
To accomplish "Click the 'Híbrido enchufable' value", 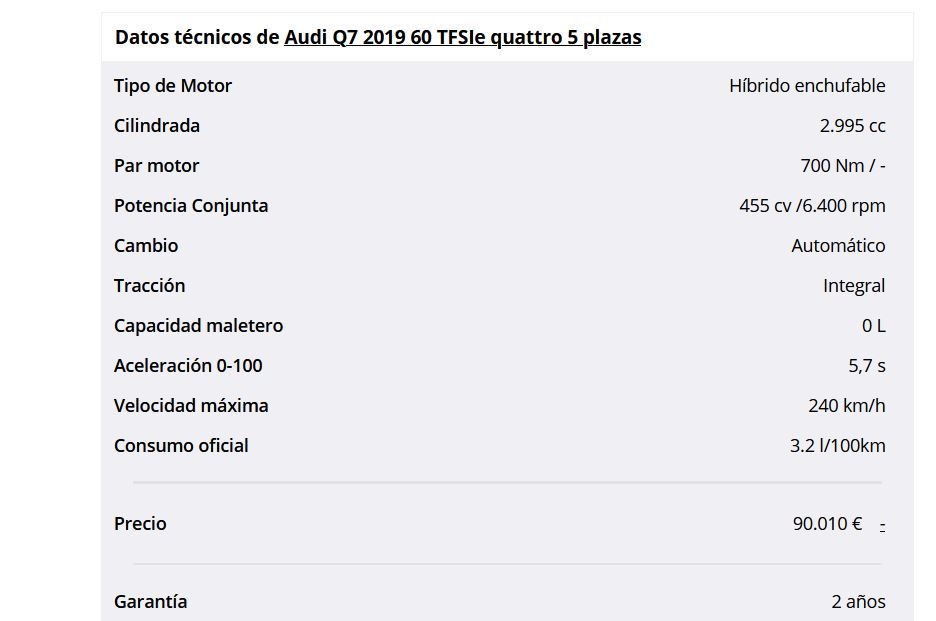I will click(807, 86).
